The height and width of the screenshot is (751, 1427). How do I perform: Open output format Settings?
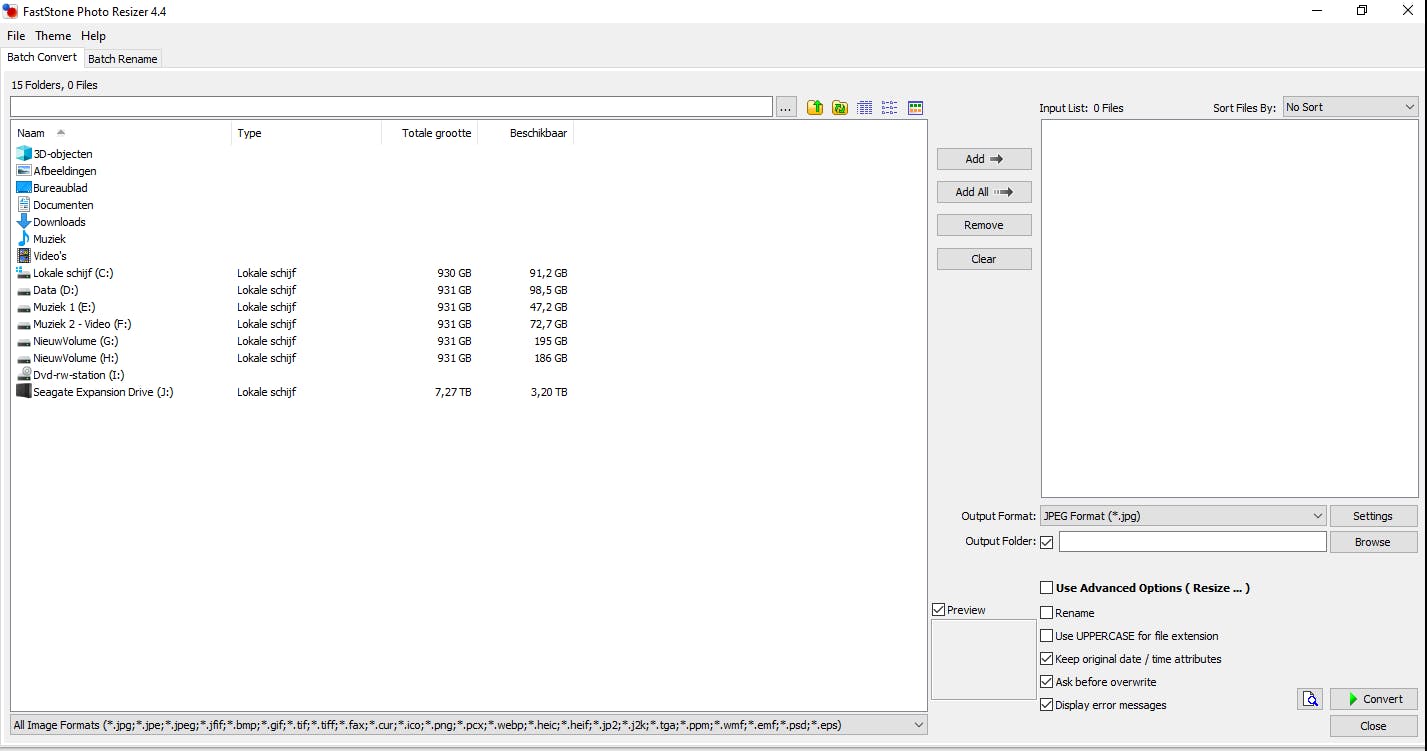(x=1373, y=516)
